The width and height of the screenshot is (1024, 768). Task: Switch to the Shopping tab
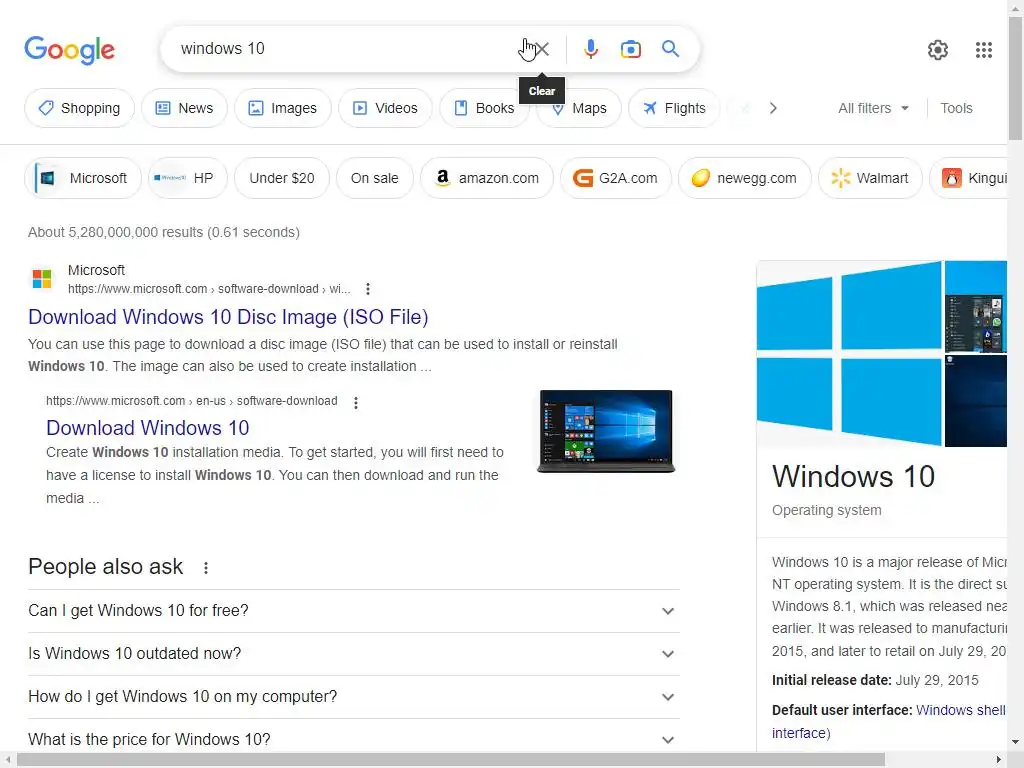tap(80, 108)
